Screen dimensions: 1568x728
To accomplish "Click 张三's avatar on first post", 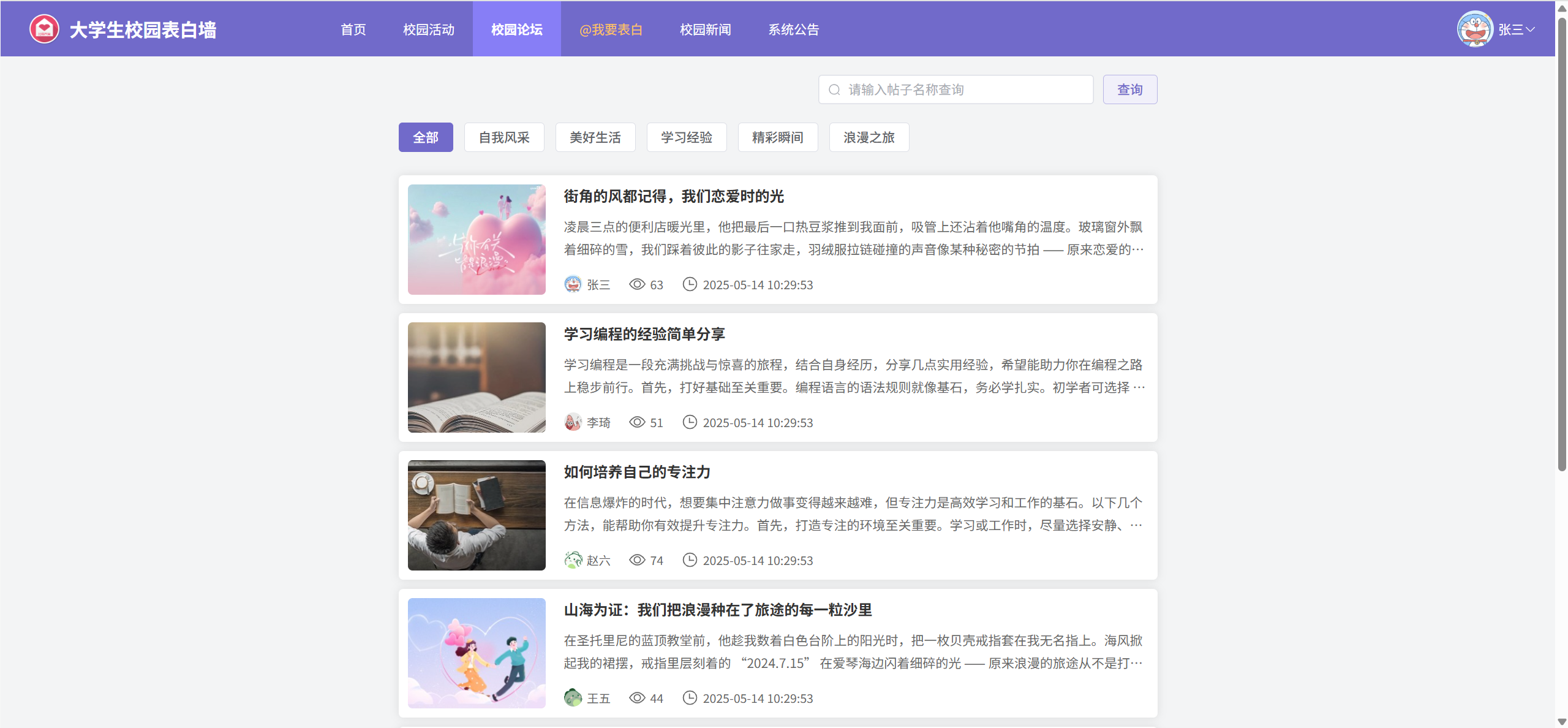I will (x=573, y=284).
